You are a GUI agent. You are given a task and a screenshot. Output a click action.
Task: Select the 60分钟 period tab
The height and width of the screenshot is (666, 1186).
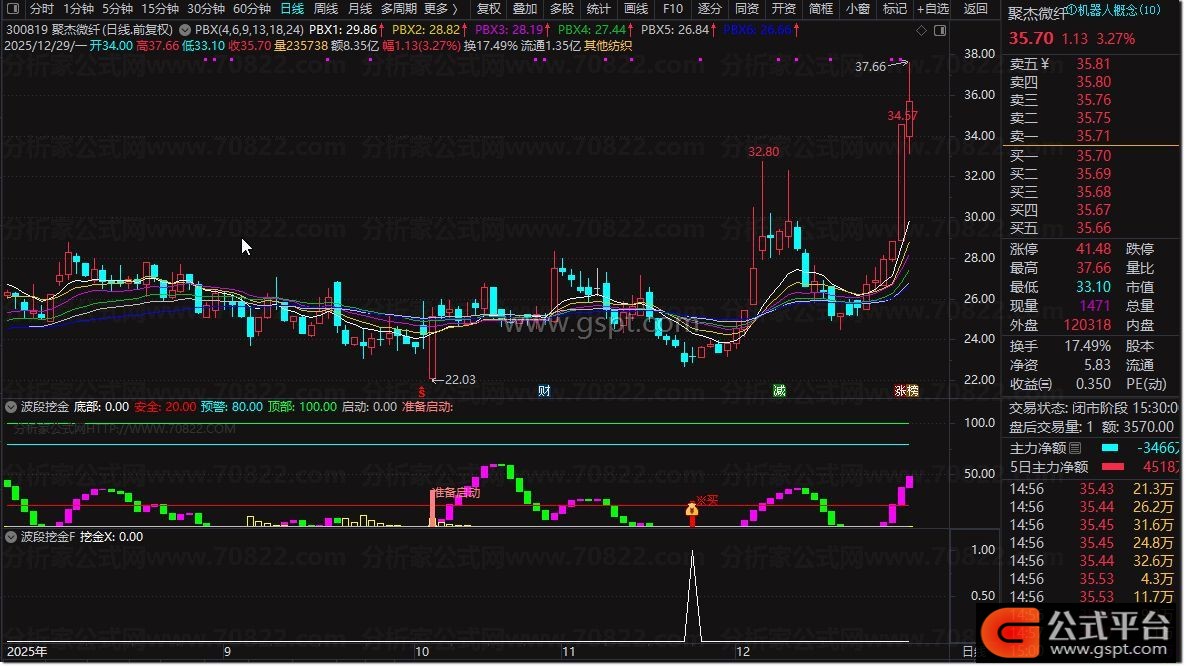coord(252,9)
